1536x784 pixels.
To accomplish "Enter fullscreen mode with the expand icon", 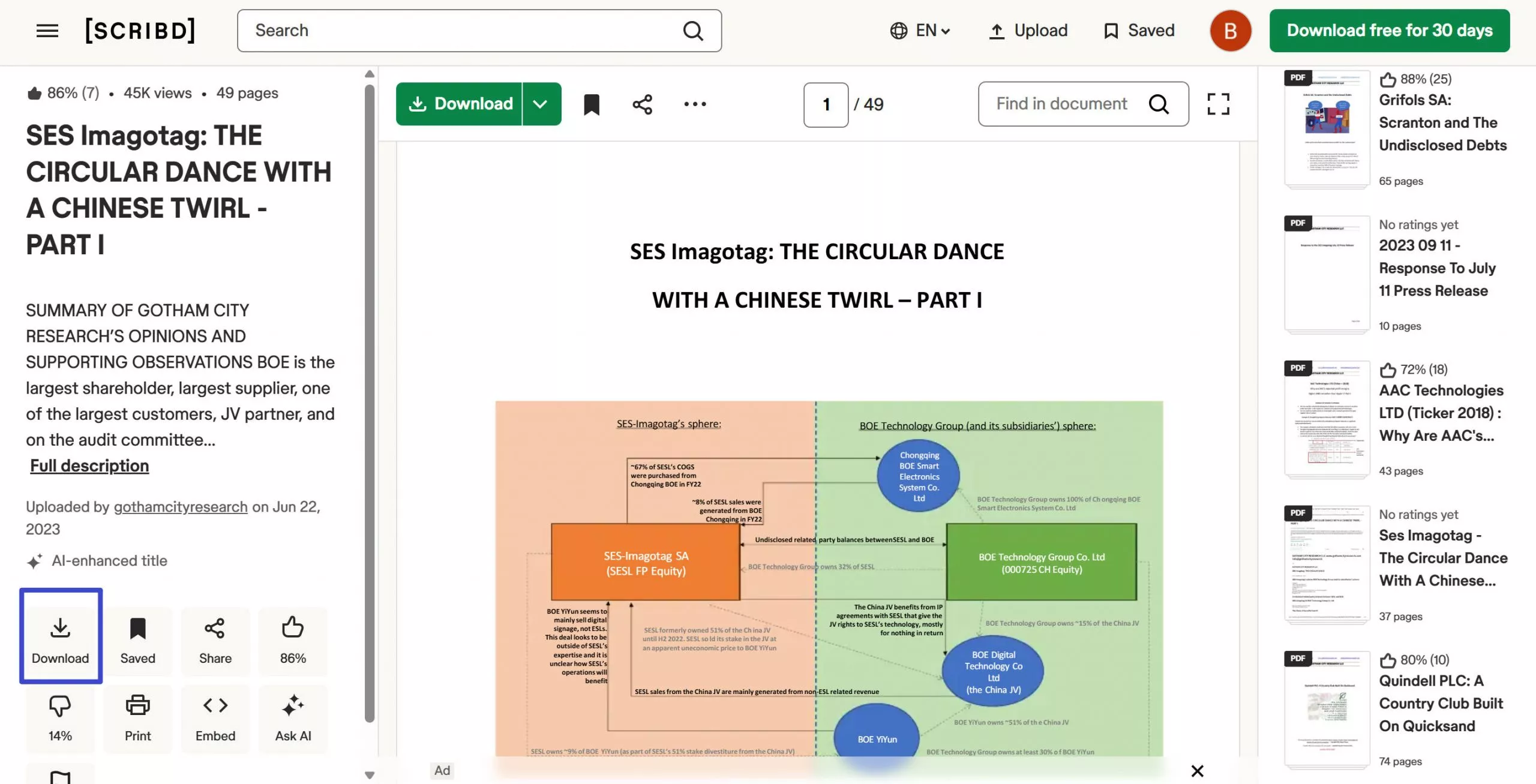I will tap(1218, 104).
